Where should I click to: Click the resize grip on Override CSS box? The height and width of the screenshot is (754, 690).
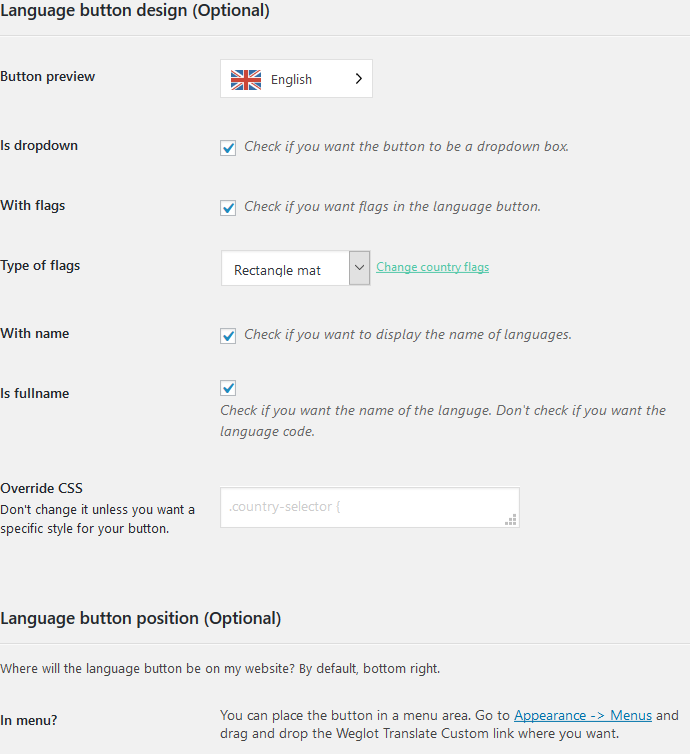(x=511, y=519)
